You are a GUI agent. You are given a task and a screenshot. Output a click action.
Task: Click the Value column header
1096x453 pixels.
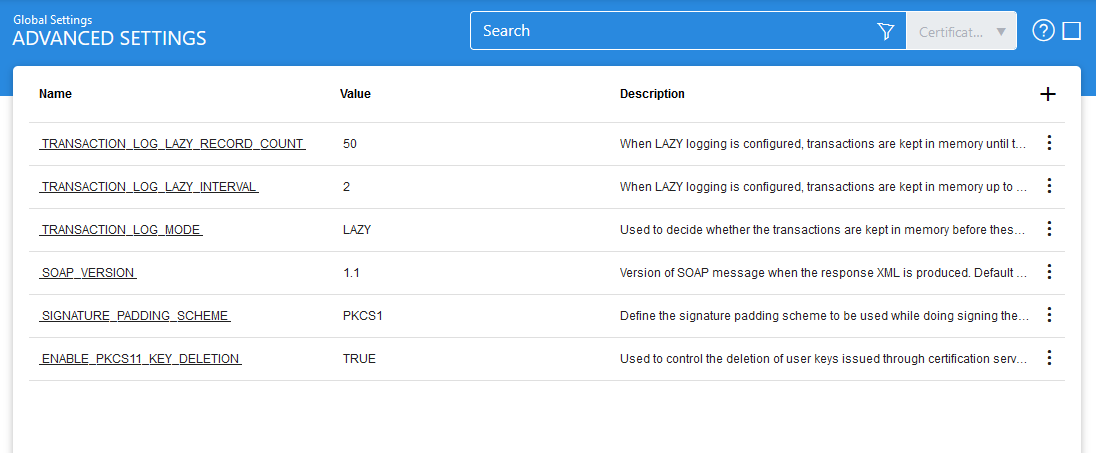355,94
